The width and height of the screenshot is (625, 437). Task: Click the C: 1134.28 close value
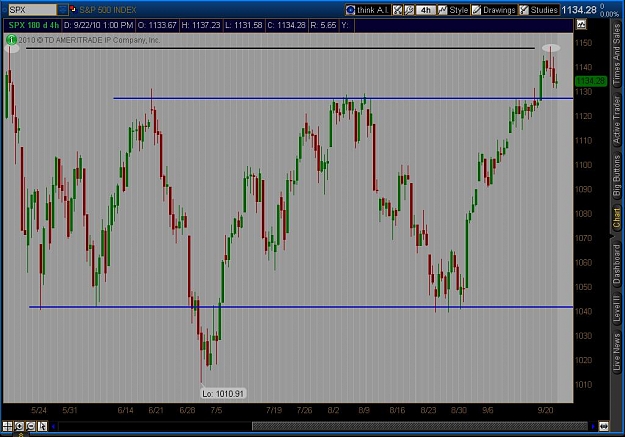(286, 25)
